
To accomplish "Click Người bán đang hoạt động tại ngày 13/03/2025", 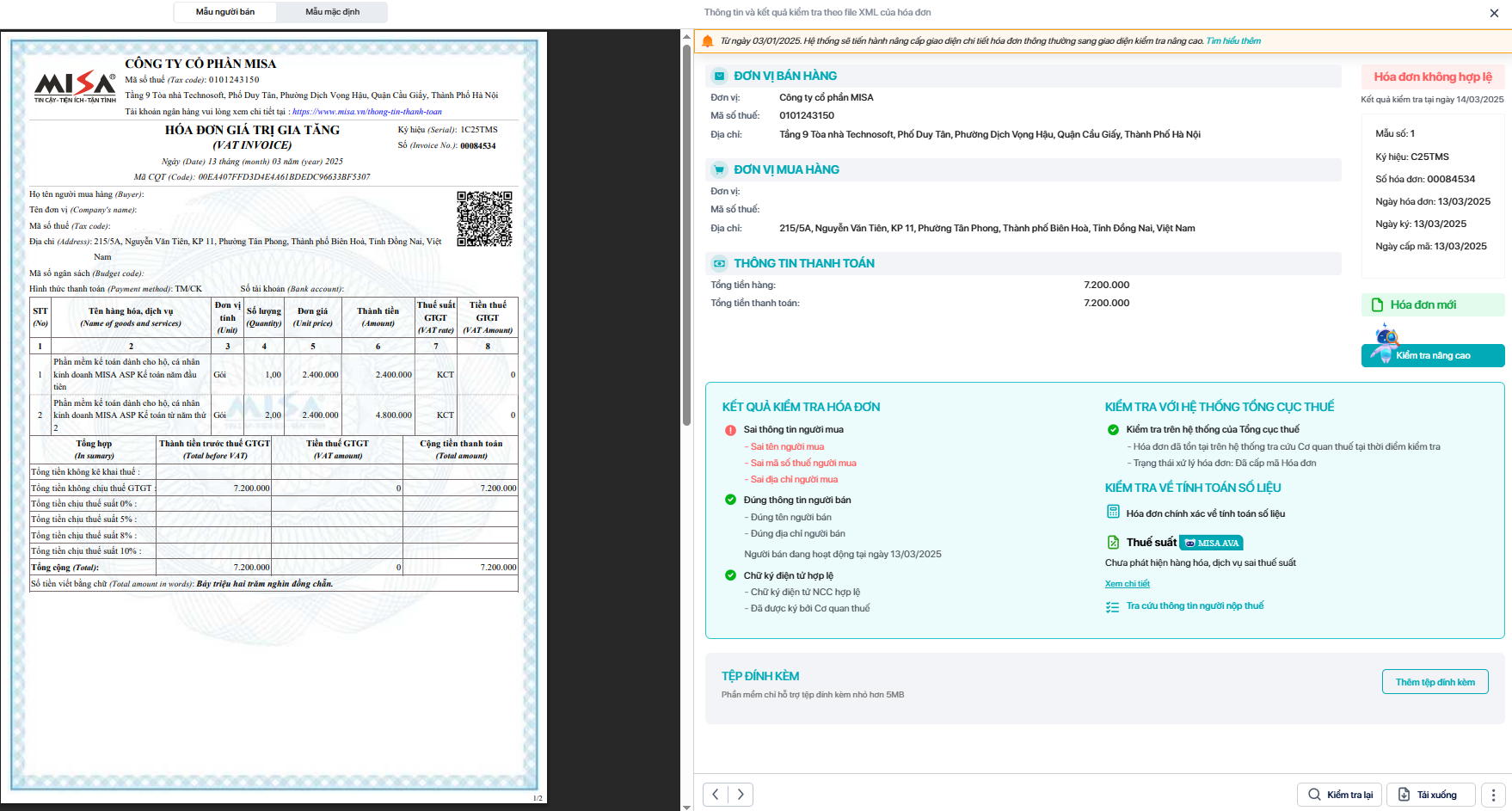I will pos(843,555).
